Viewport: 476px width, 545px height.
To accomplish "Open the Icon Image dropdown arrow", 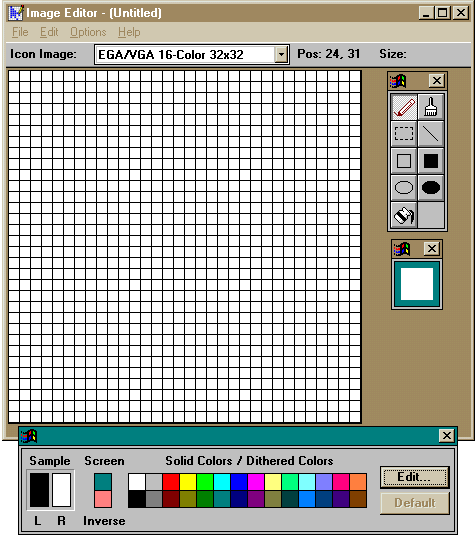I will [x=281, y=55].
